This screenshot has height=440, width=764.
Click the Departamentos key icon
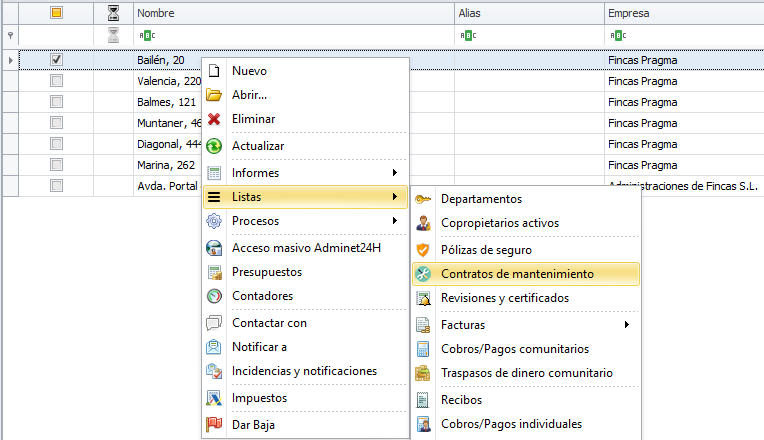(423, 199)
